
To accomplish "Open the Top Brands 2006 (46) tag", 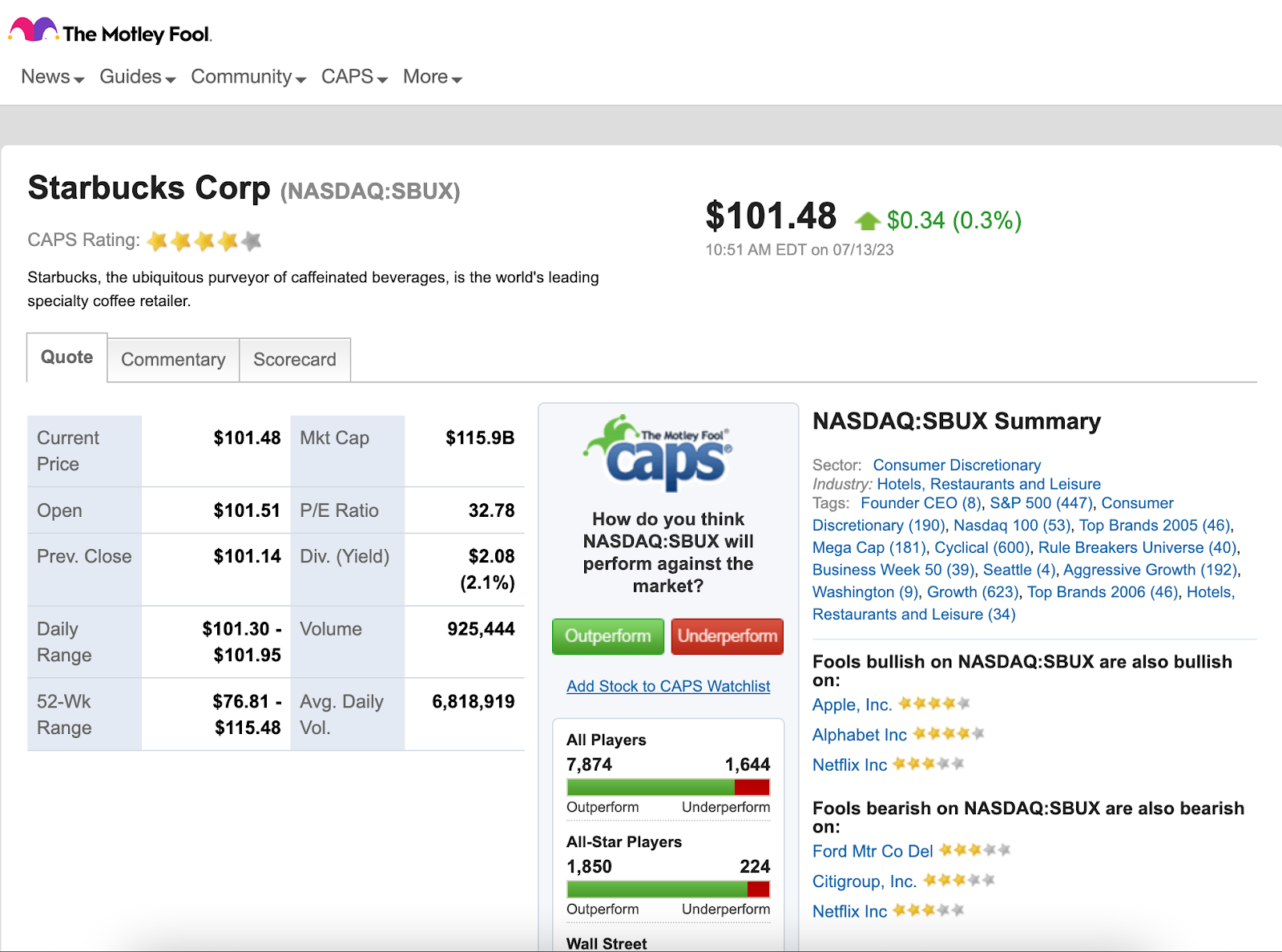I will [x=1103, y=592].
